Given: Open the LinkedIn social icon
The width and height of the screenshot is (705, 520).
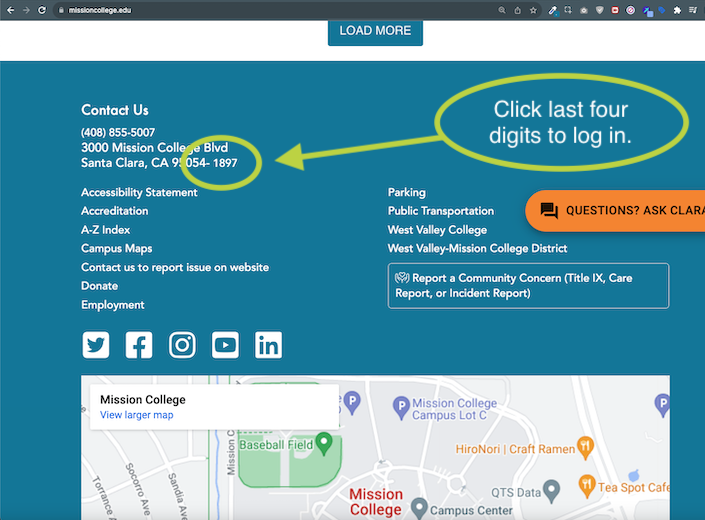Looking at the screenshot, I should 268,345.
